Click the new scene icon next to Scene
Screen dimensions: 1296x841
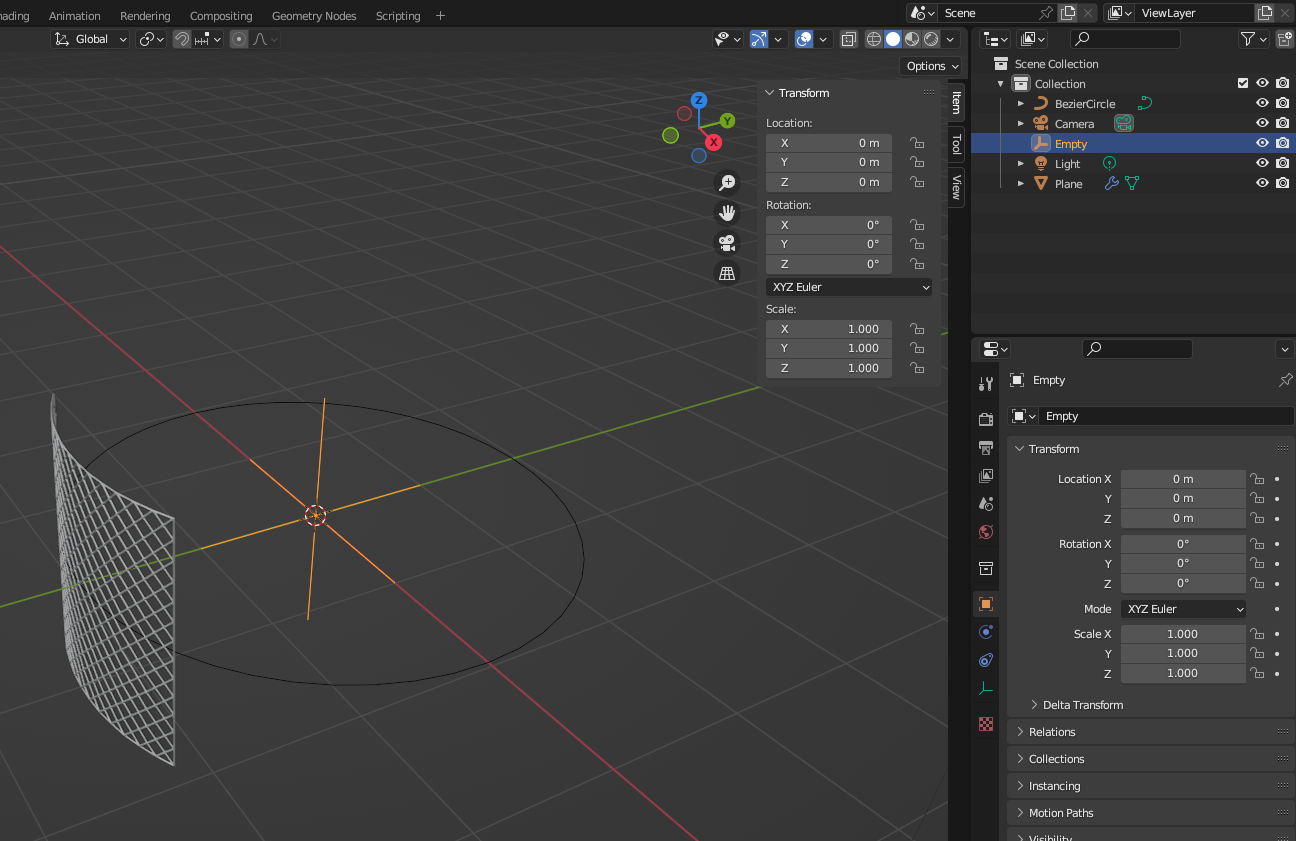click(x=1068, y=13)
